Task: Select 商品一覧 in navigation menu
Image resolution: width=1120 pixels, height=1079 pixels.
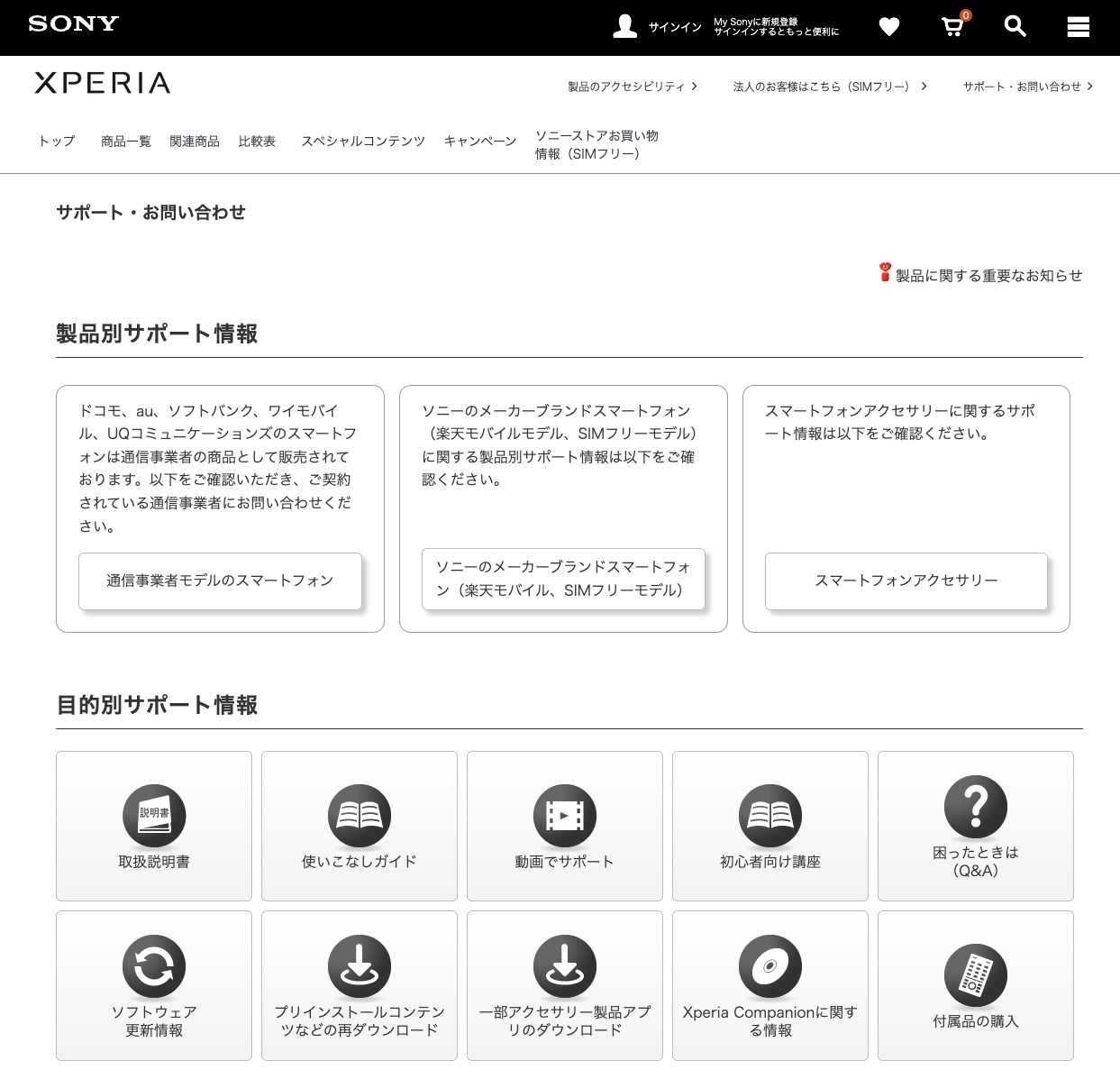Action: click(126, 142)
